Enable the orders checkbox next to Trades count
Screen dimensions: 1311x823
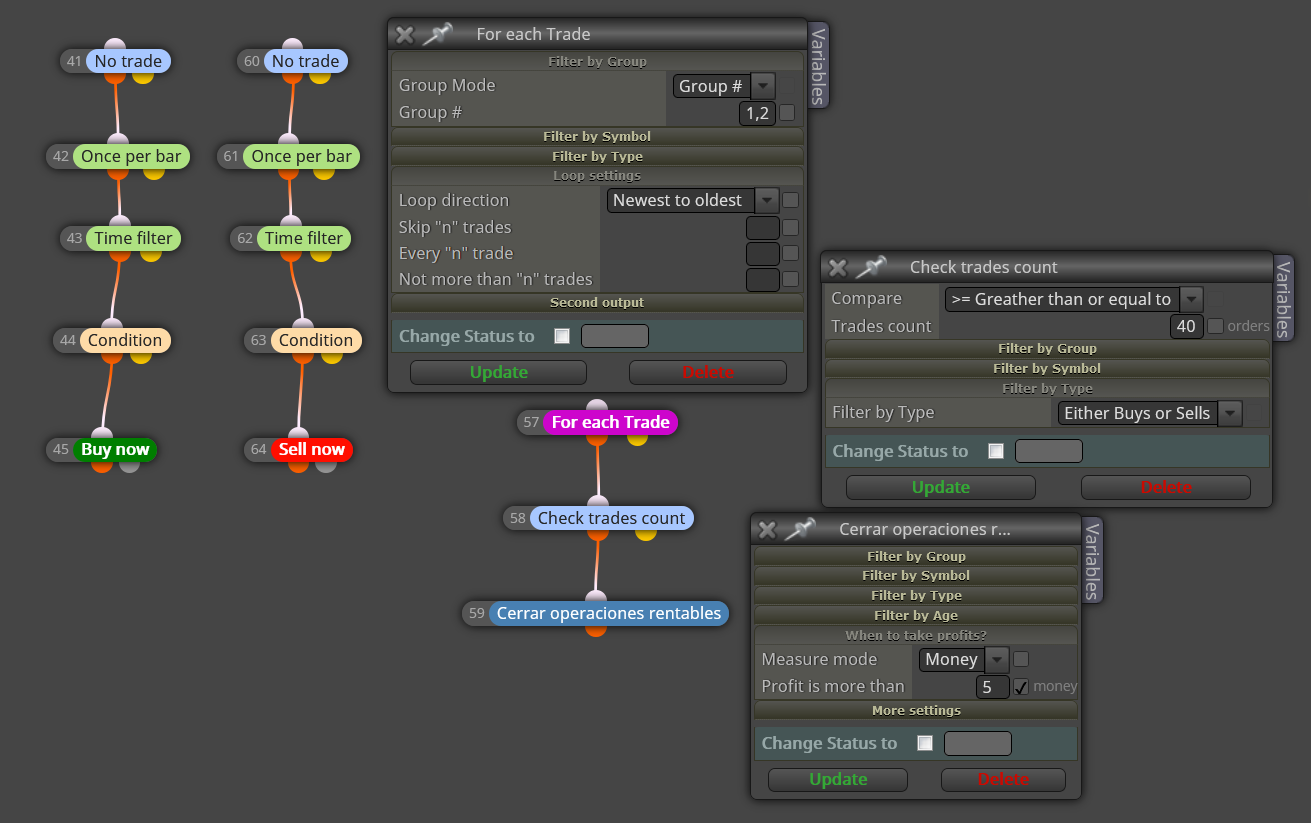tap(1215, 326)
